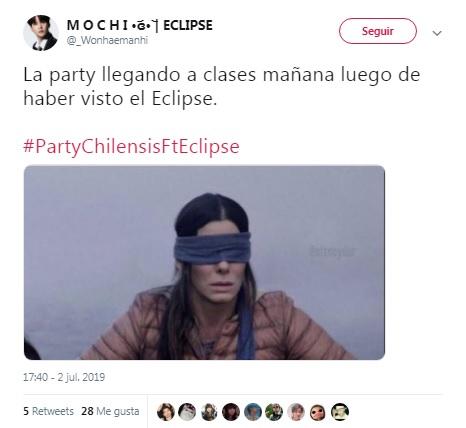
Task: Open the MOCHI ECLIPSE display name
Action: (x=139, y=25)
